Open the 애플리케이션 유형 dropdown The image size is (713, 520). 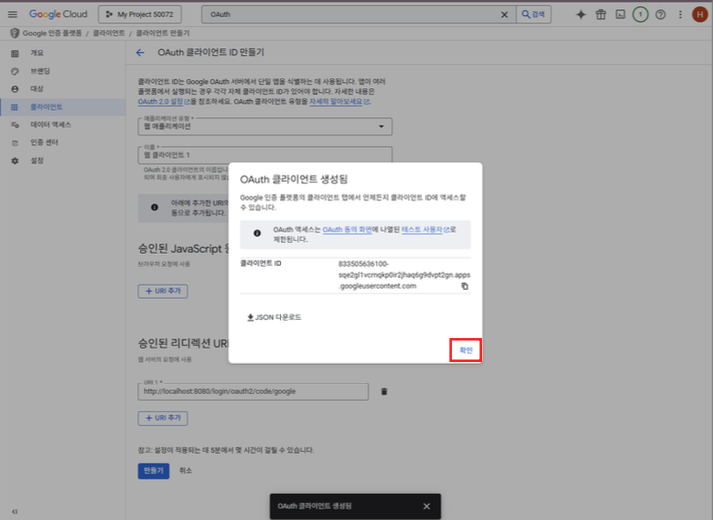[x=265, y=126]
